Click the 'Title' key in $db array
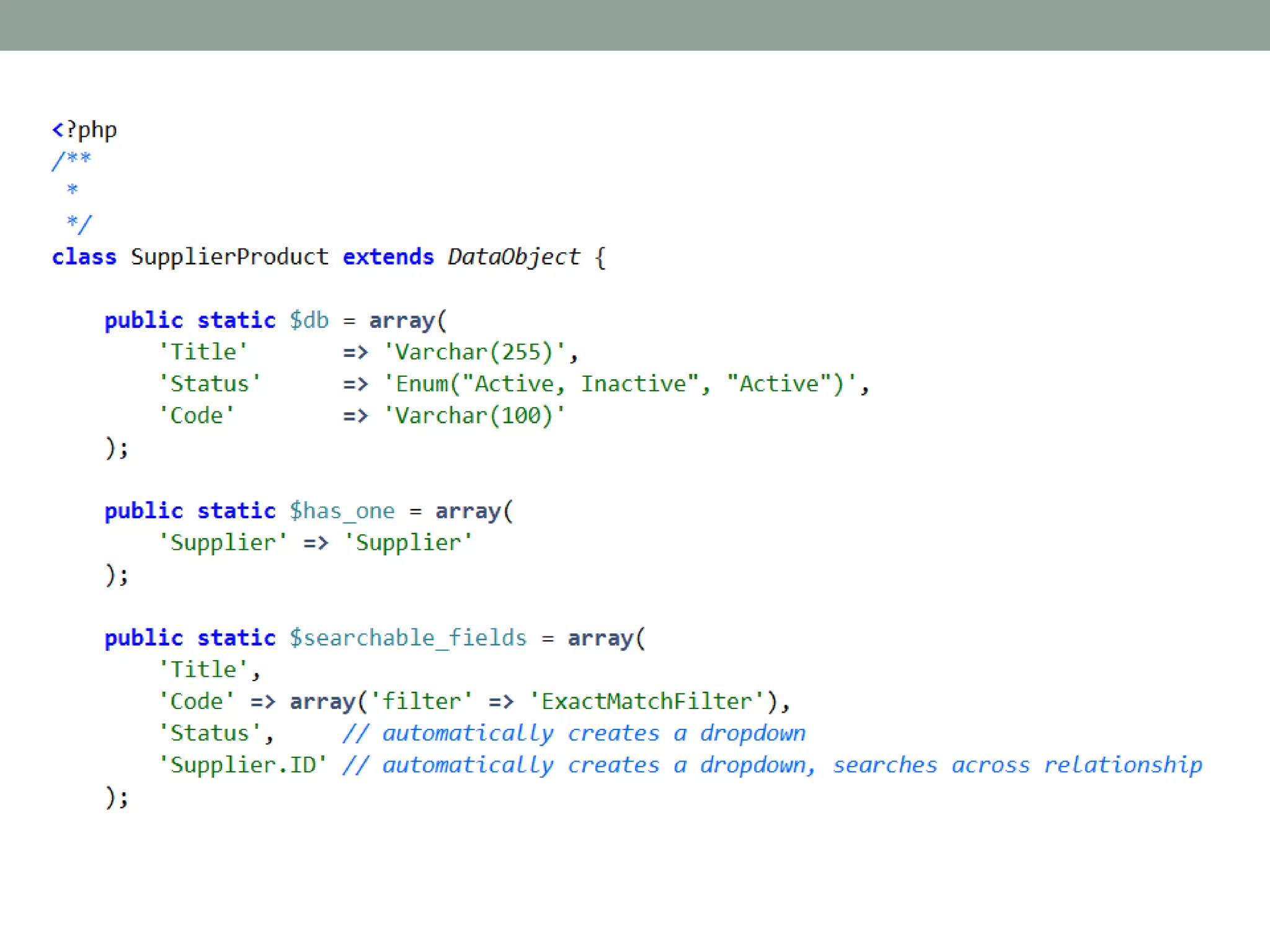Image resolution: width=1270 pixels, height=952 pixels. point(203,352)
